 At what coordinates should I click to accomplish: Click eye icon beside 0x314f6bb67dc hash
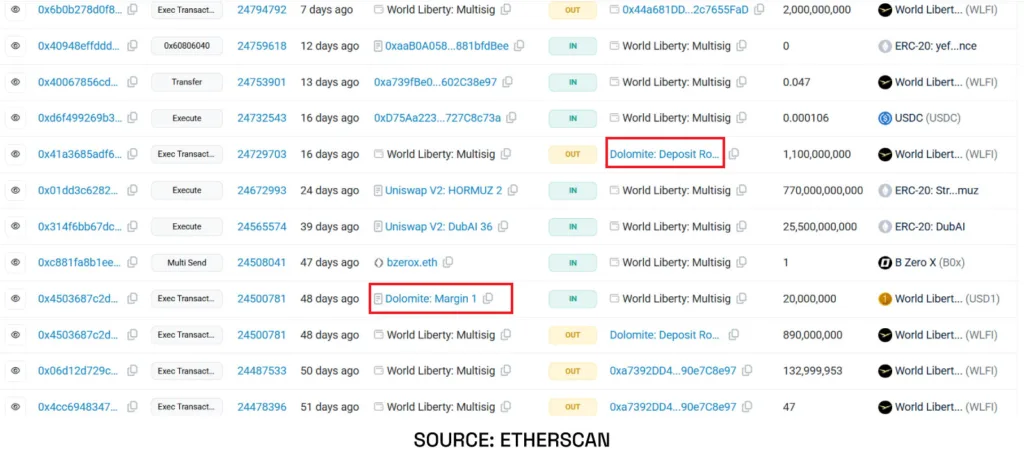coord(15,227)
